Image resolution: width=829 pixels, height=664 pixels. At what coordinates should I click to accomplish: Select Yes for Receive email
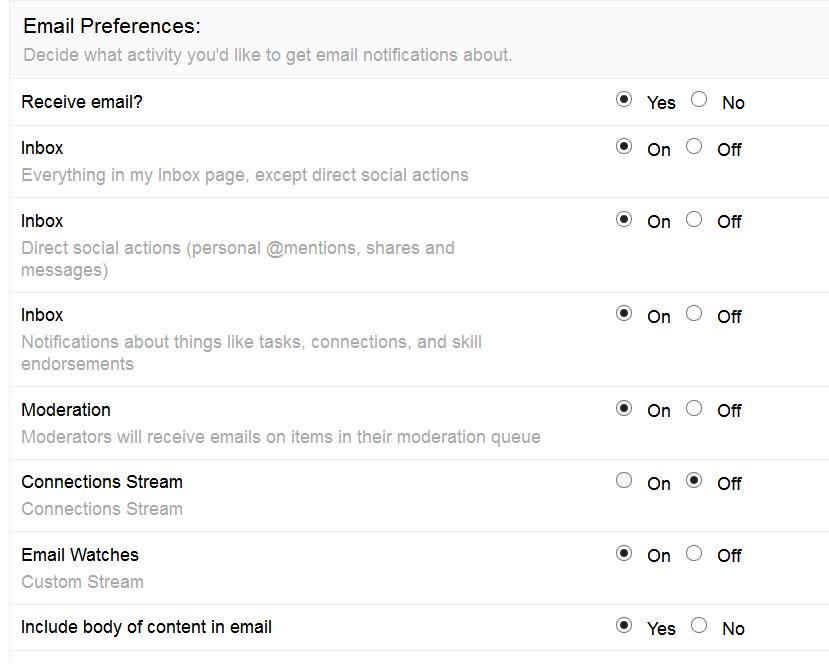click(x=625, y=99)
